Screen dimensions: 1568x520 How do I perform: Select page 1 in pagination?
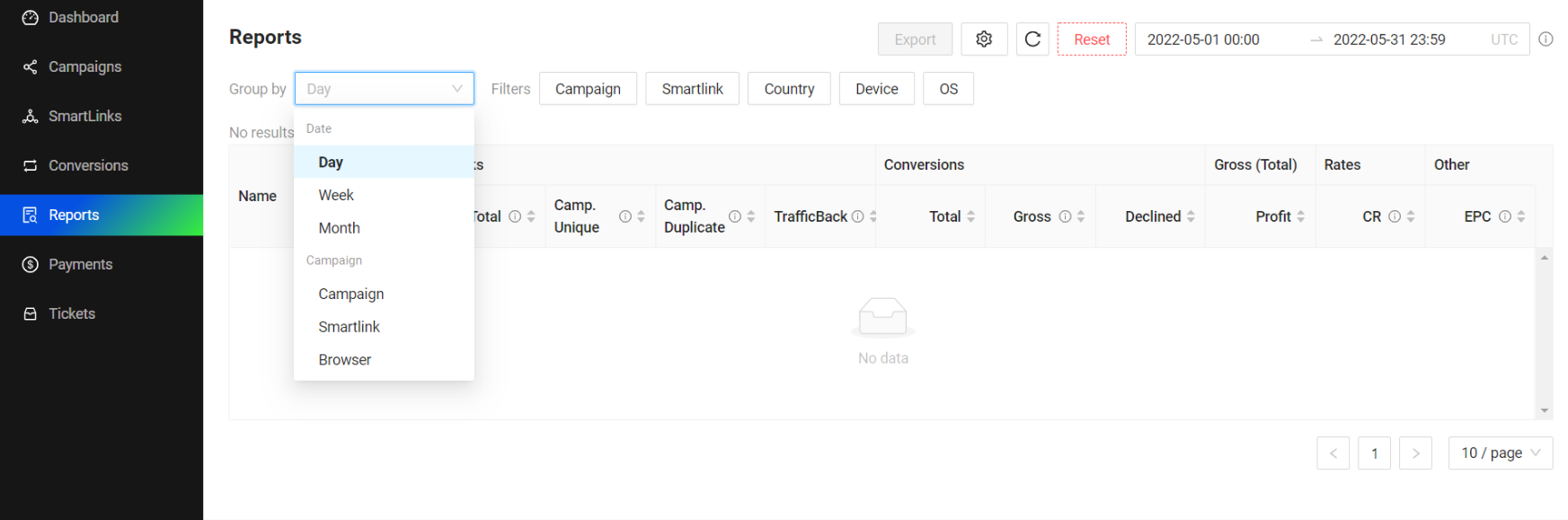tap(1375, 454)
